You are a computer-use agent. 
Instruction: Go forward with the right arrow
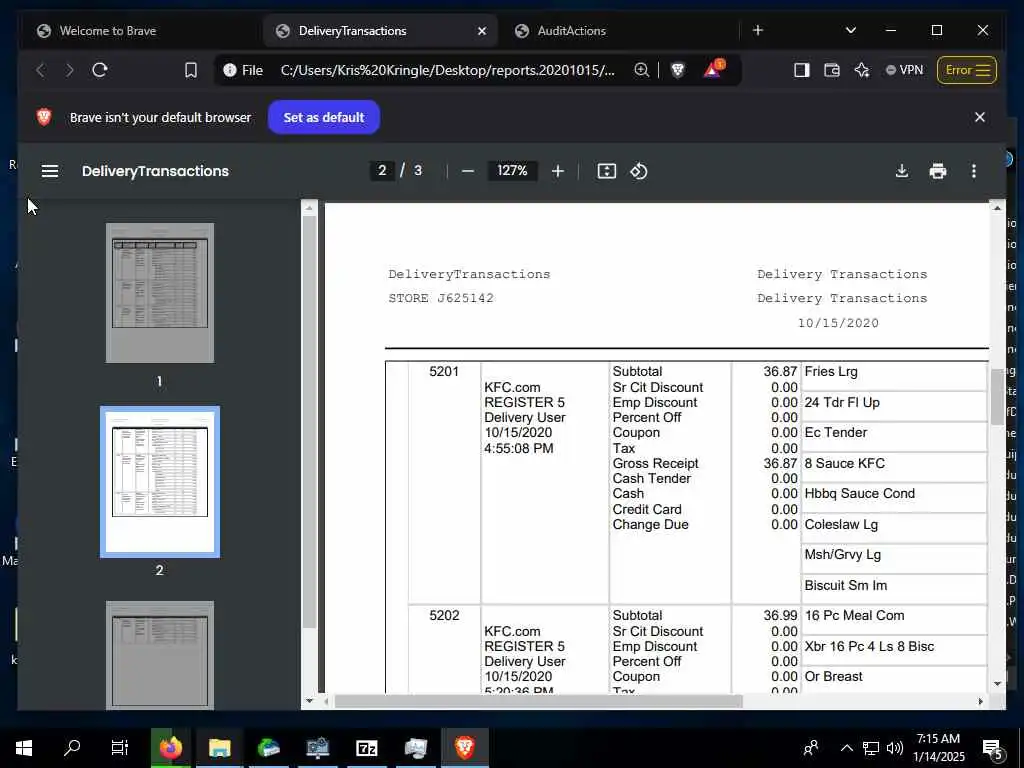click(70, 70)
